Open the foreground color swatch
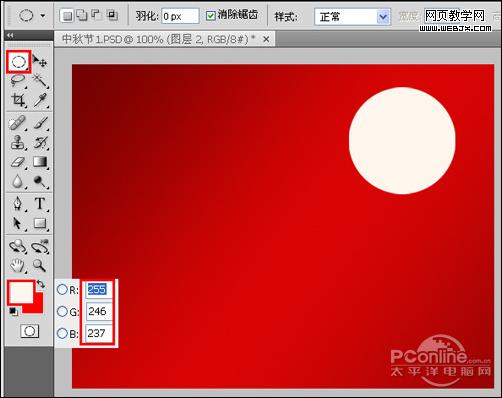This screenshot has height=398, width=502. (x=21, y=292)
